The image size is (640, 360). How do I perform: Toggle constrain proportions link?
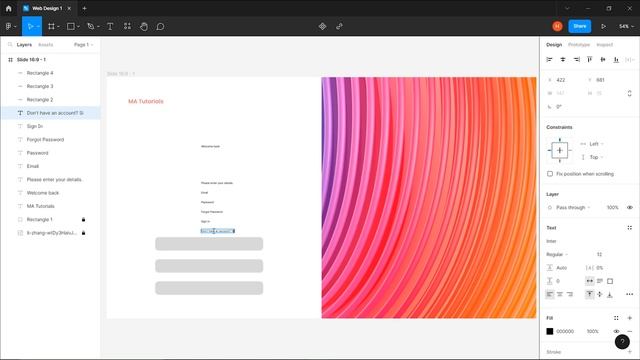click(x=629, y=93)
